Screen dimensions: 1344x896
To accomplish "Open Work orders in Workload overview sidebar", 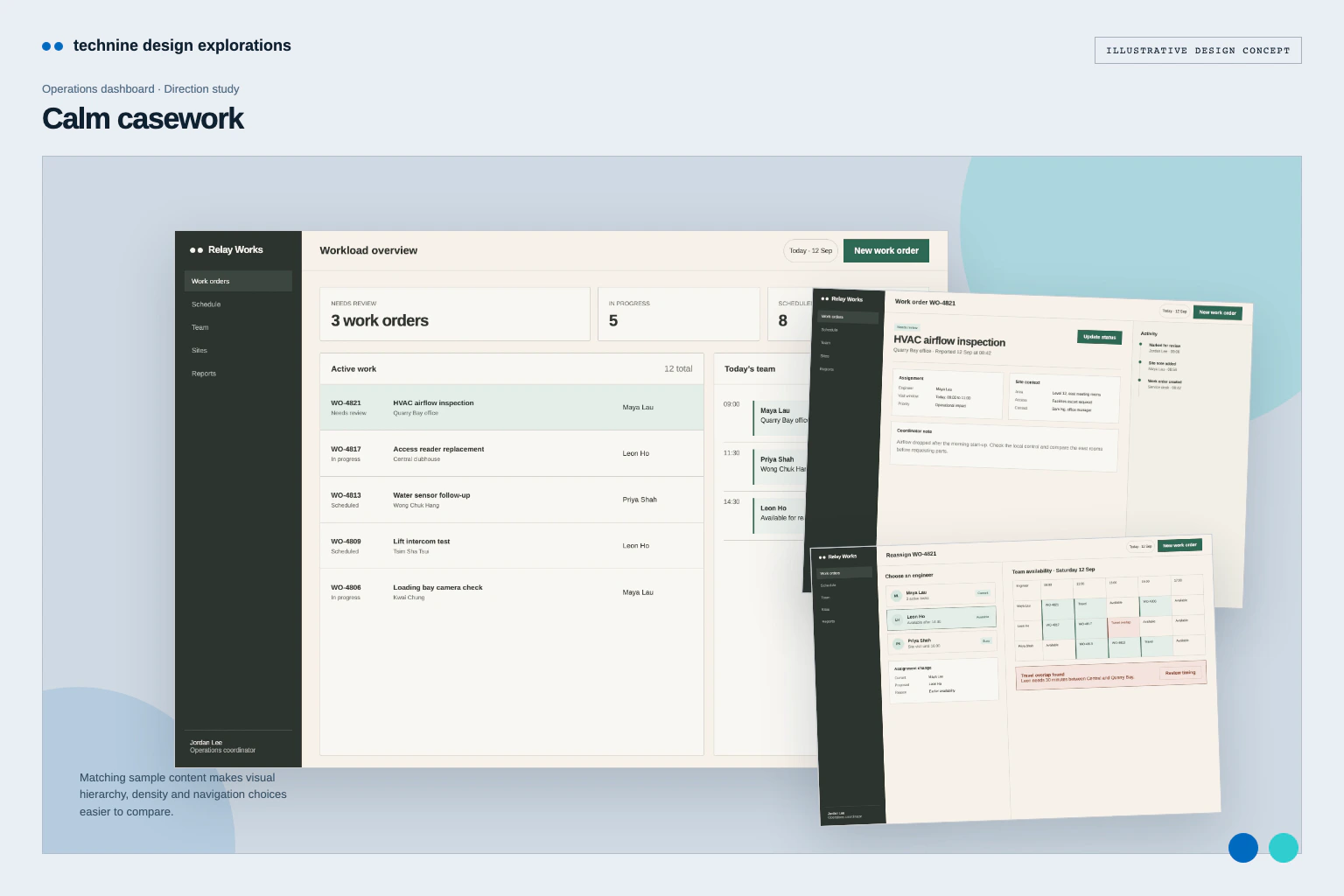I will coord(238,281).
